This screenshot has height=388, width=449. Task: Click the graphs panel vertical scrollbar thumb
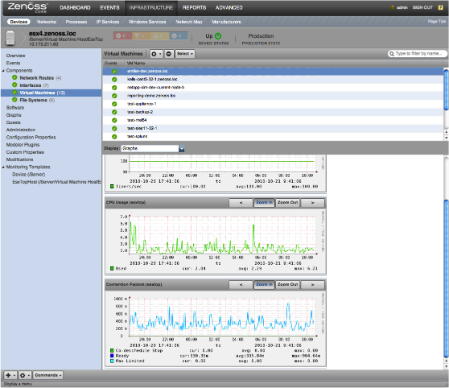[x=446, y=278]
